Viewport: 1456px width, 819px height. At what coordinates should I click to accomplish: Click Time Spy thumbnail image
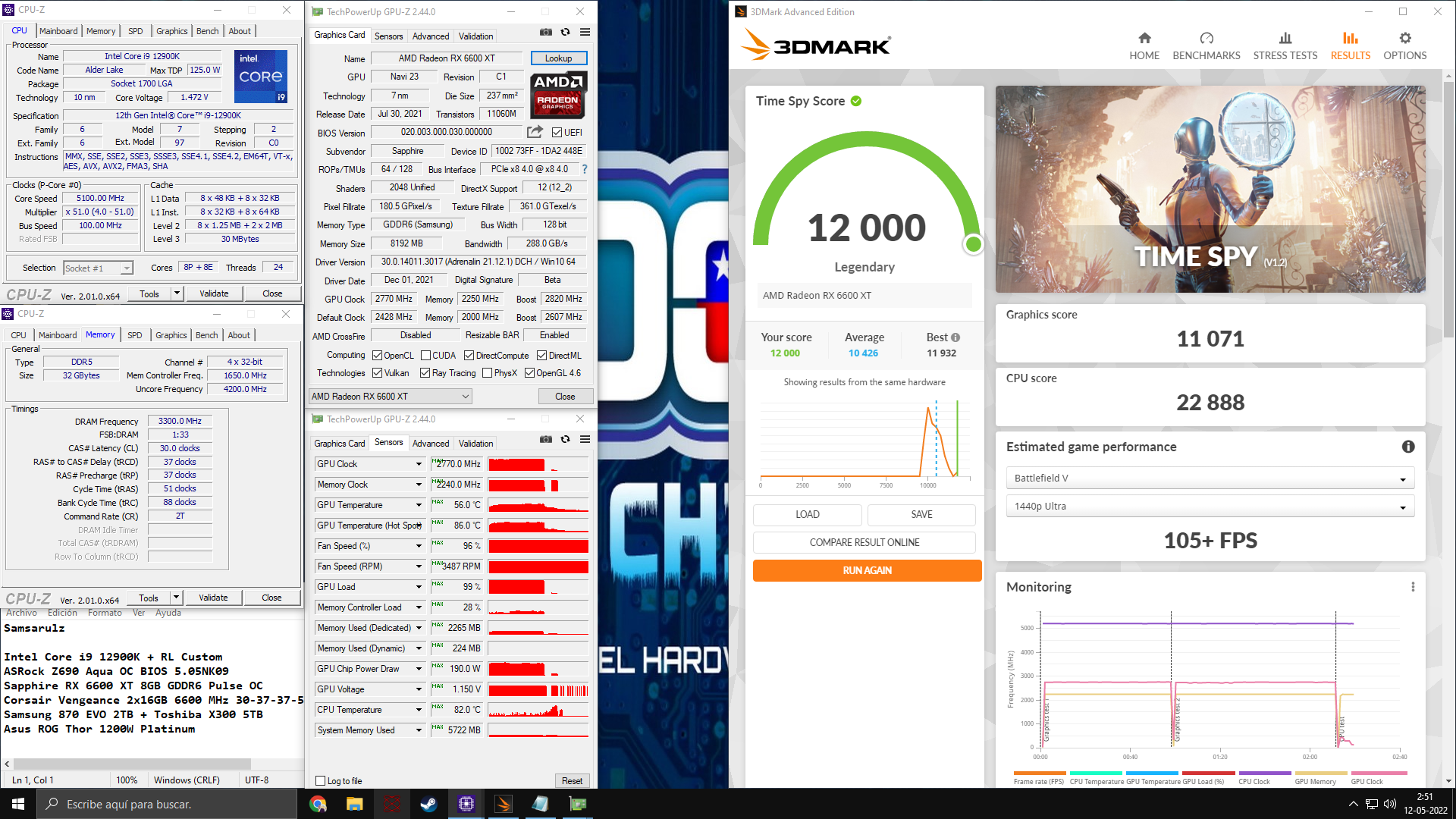point(1210,189)
